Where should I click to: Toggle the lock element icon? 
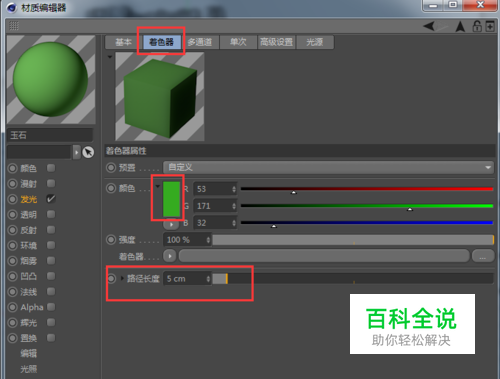coord(477,26)
